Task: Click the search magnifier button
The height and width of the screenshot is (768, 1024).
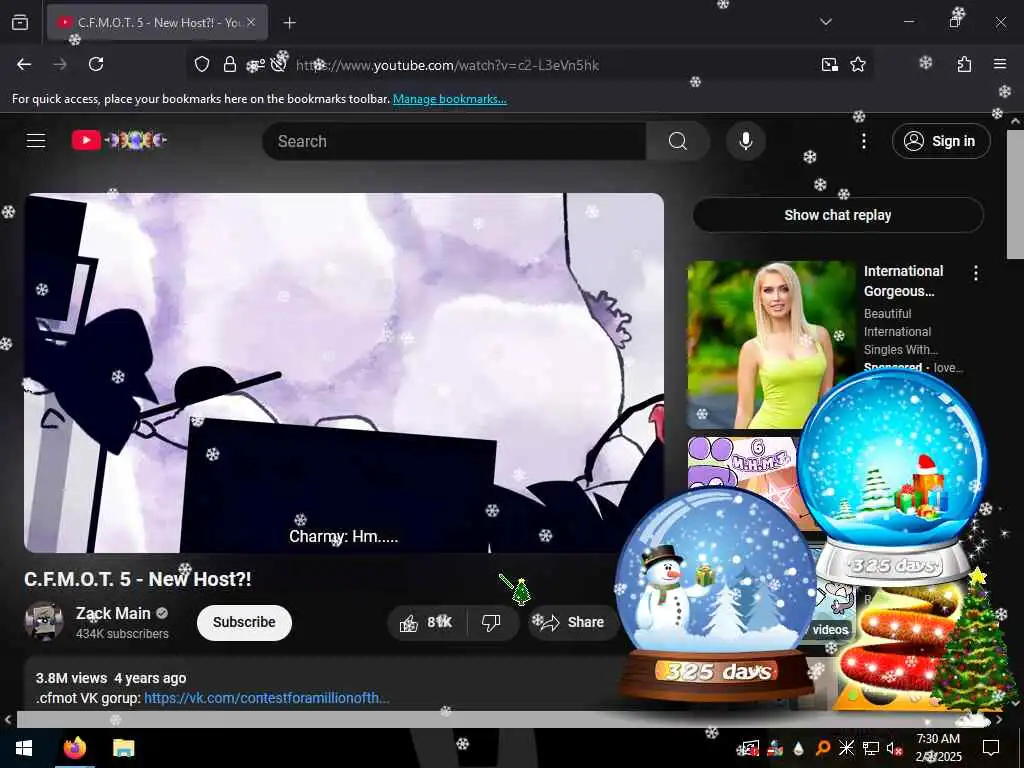Action: pyautogui.click(x=678, y=141)
